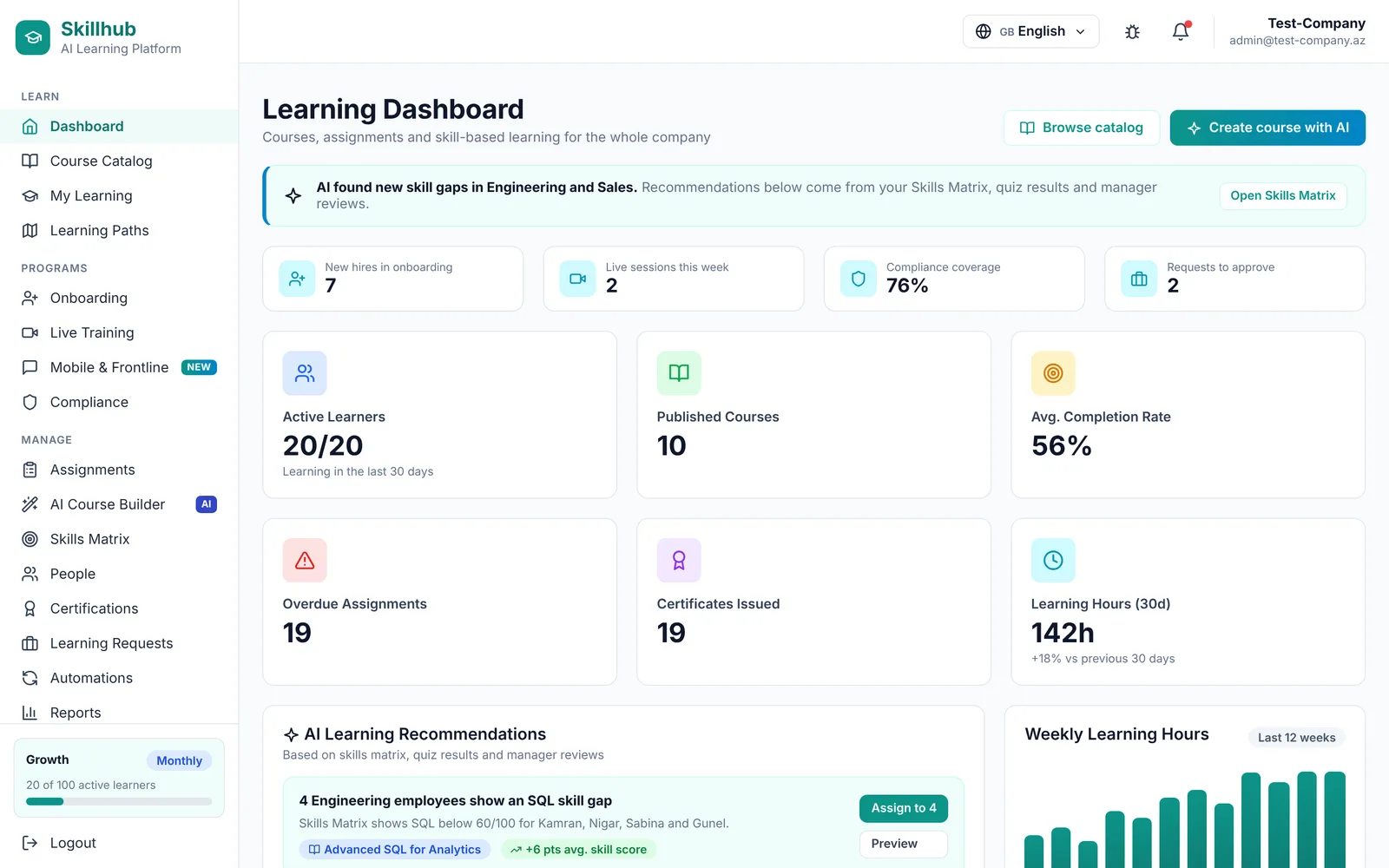Click the globe icon in language selector
The width and height of the screenshot is (1389, 868).
pos(984,31)
